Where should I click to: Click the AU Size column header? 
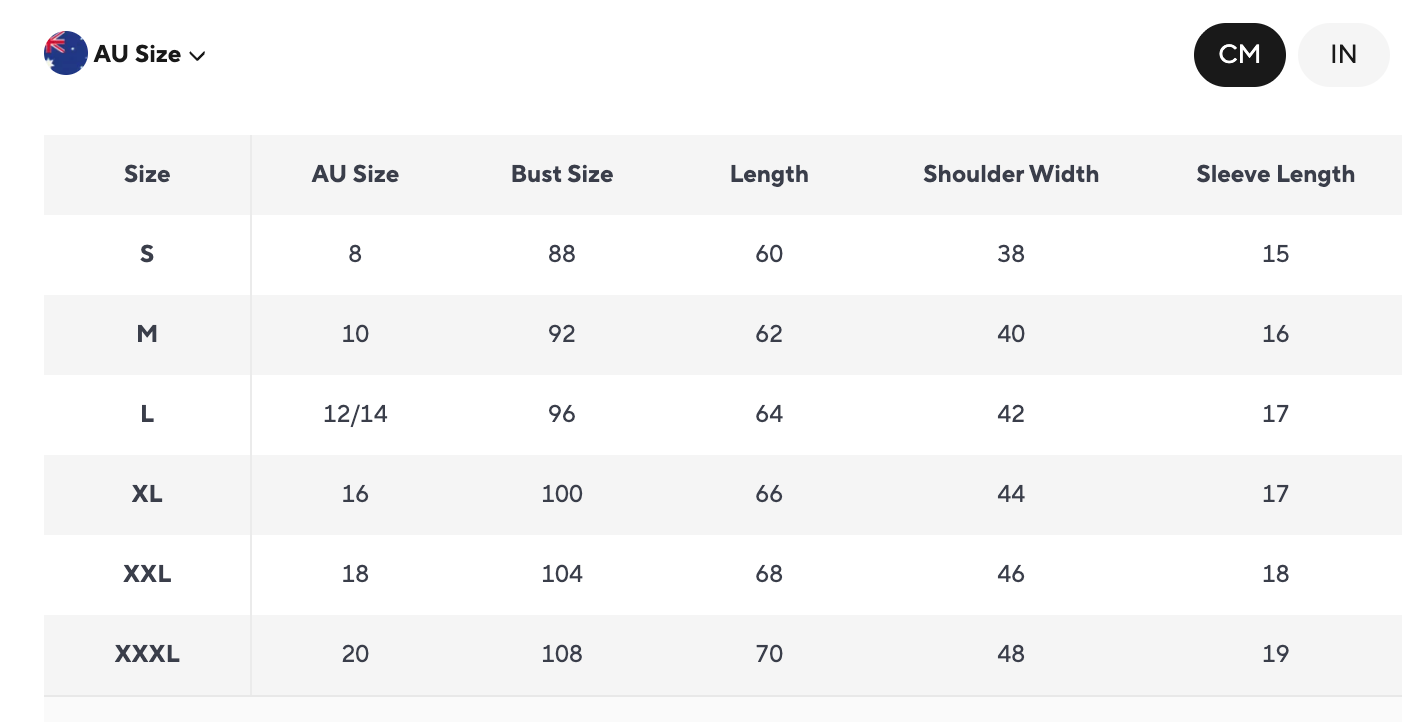pyautogui.click(x=355, y=174)
